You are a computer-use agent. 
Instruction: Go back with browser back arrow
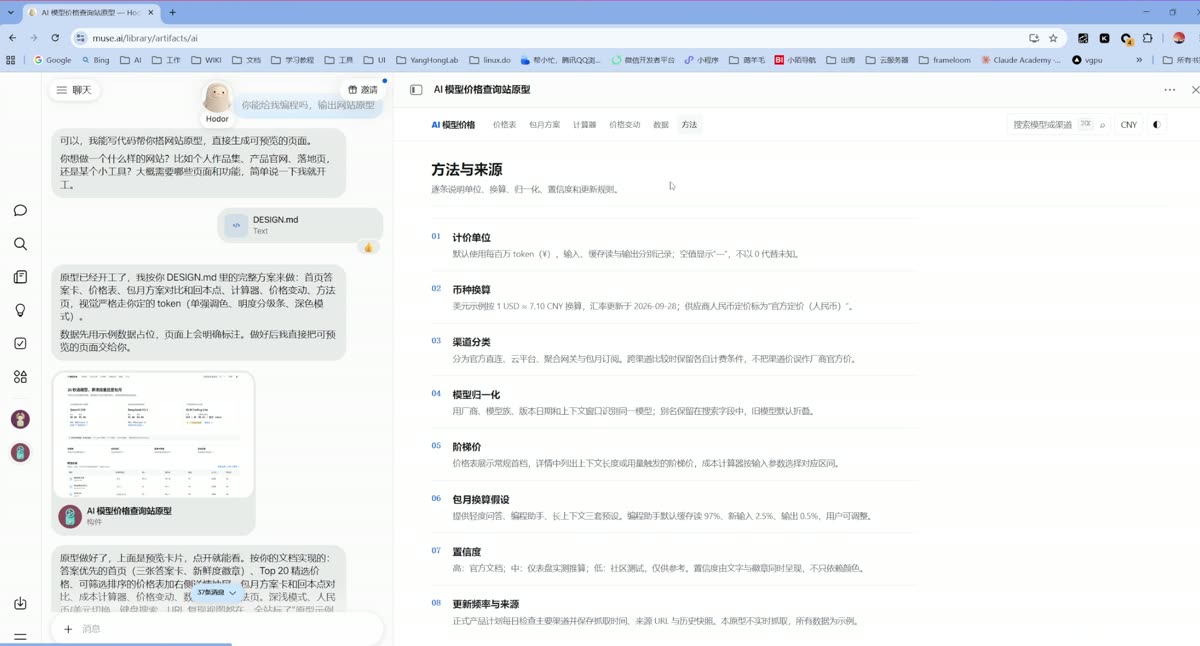12,37
